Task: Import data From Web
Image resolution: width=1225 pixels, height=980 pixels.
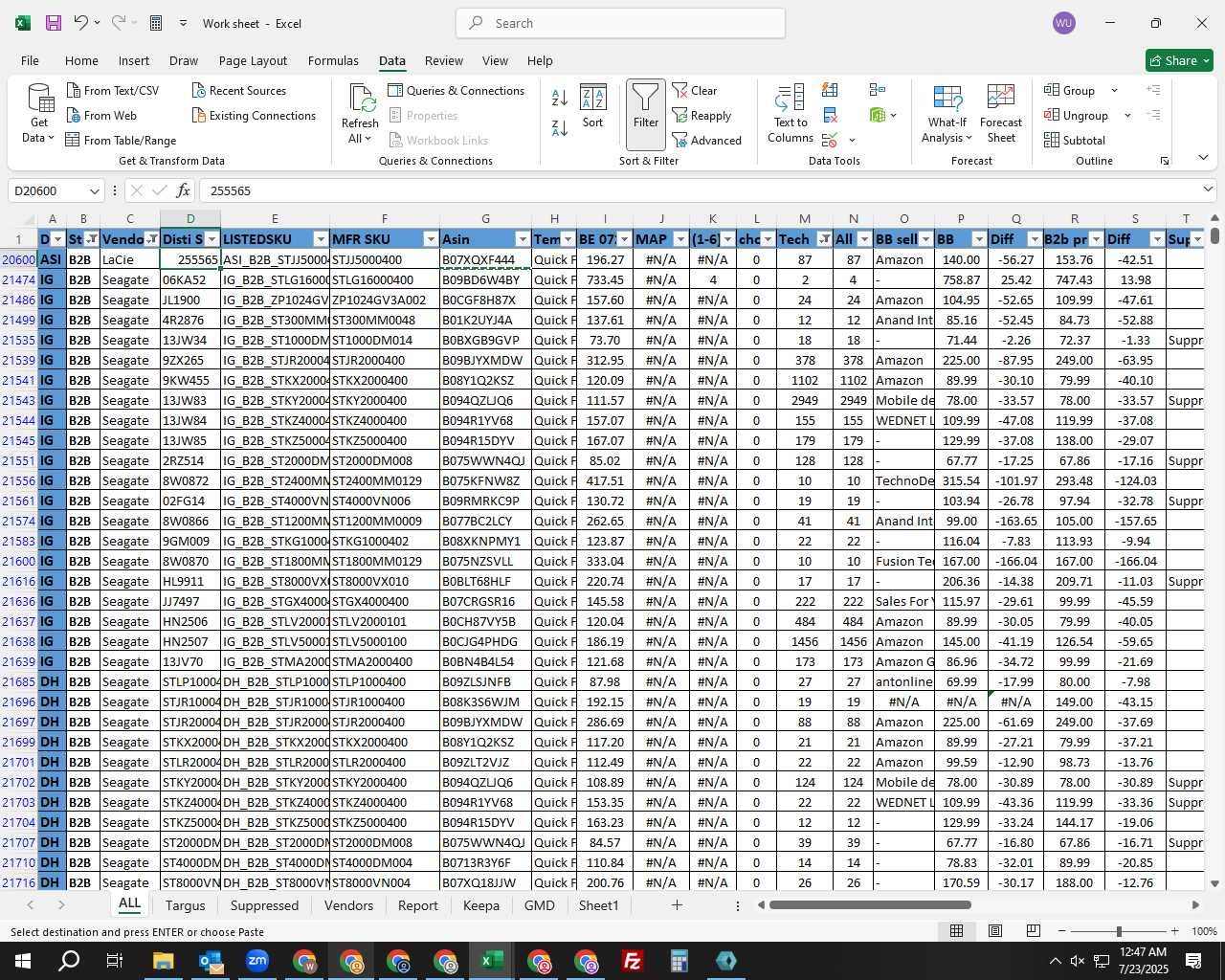Action: coord(101,115)
